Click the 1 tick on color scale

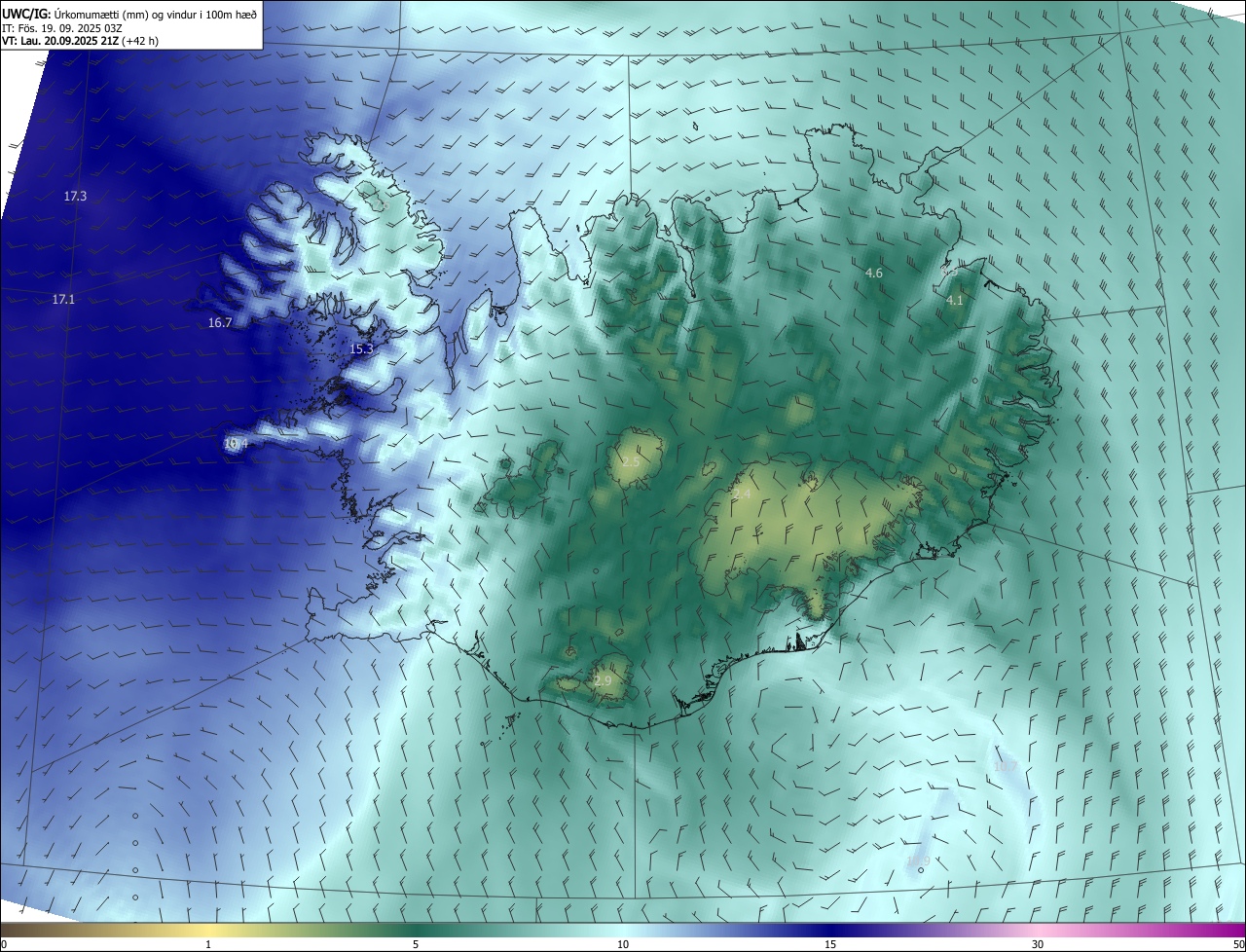207,944
